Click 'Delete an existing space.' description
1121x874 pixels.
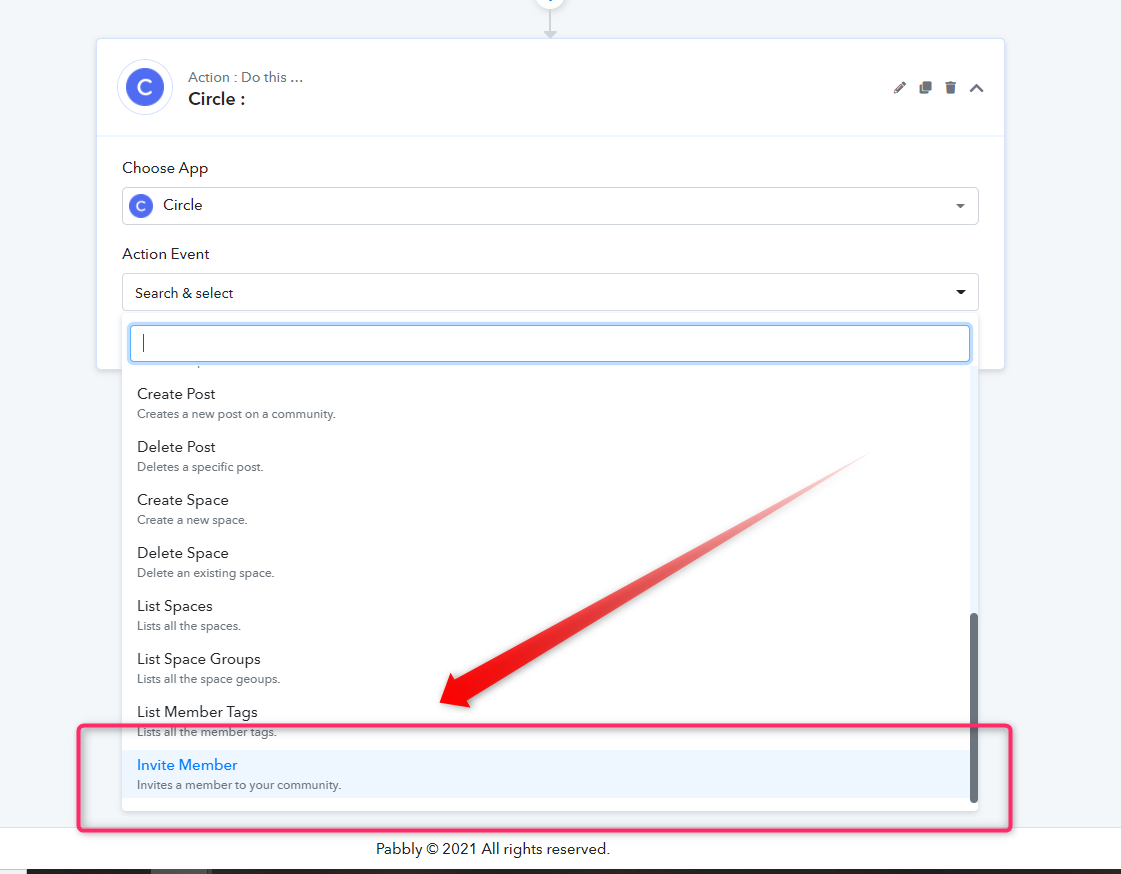click(205, 572)
